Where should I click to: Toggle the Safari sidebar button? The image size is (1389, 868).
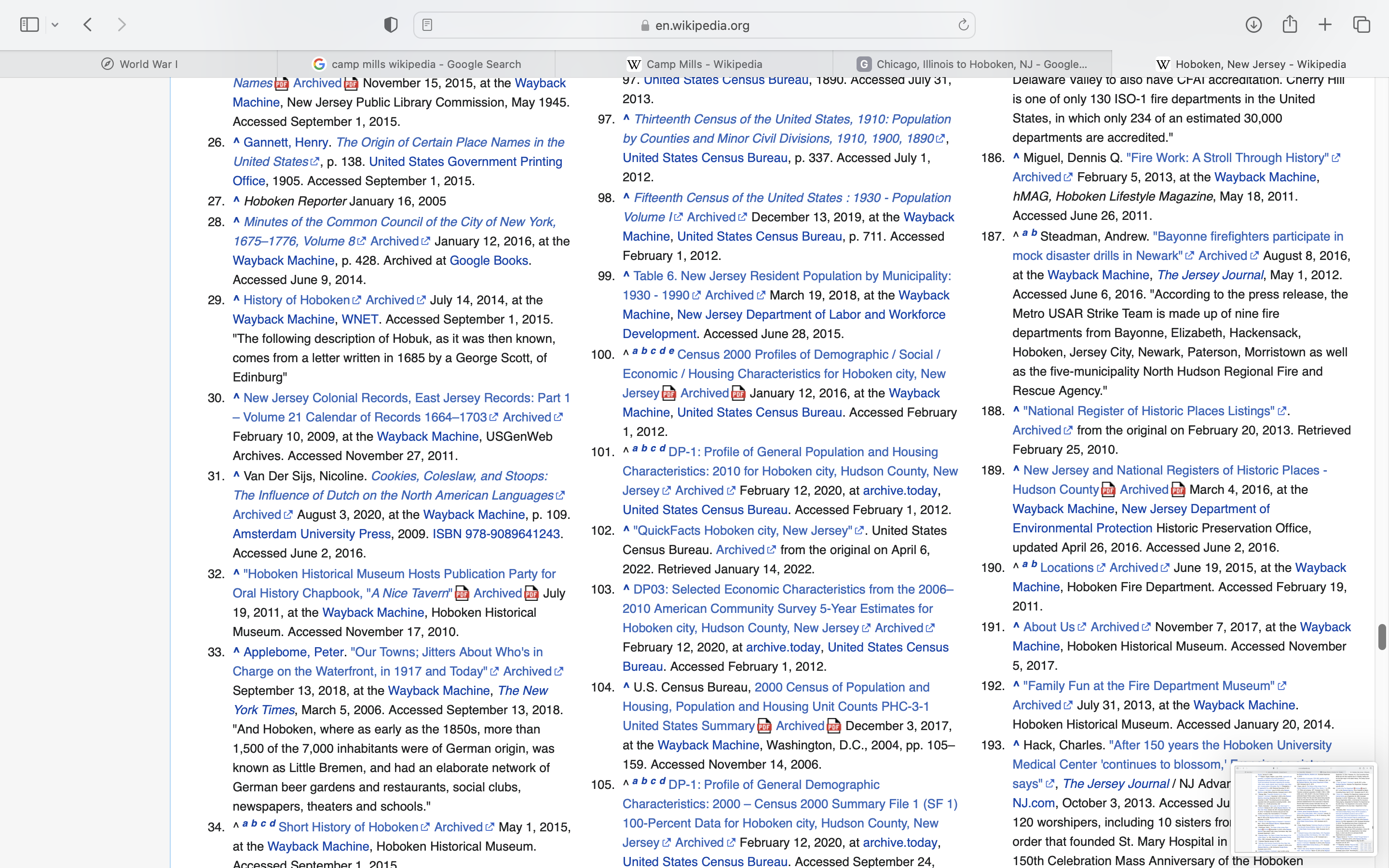tap(29, 25)
